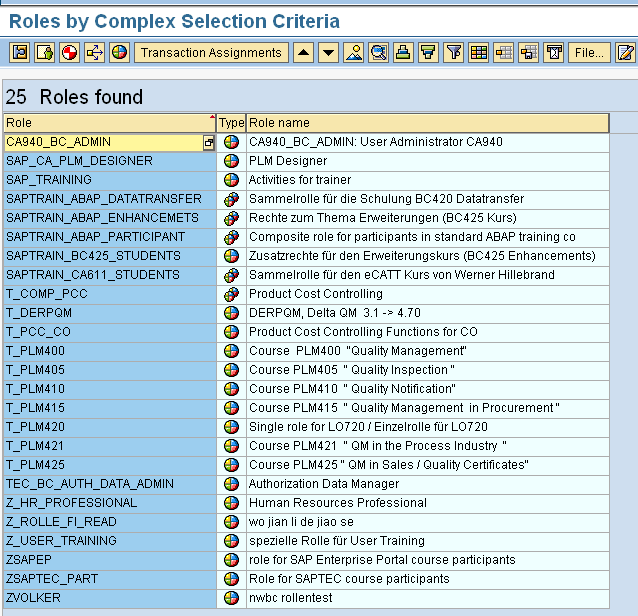Click the type icon for SAP_TRAINING
Viewport: 638px width, 616px height.
[231, 180]
